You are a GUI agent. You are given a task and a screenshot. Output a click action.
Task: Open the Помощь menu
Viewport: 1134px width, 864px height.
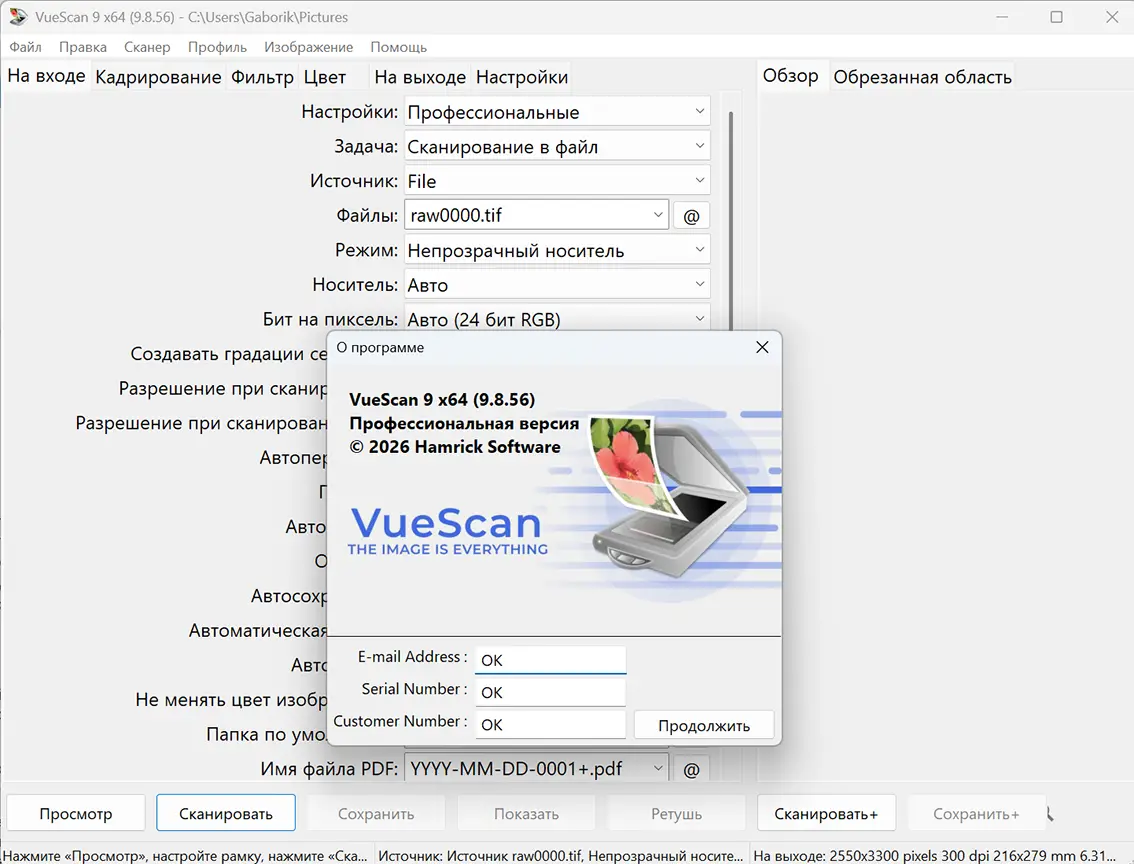(398, 47)
